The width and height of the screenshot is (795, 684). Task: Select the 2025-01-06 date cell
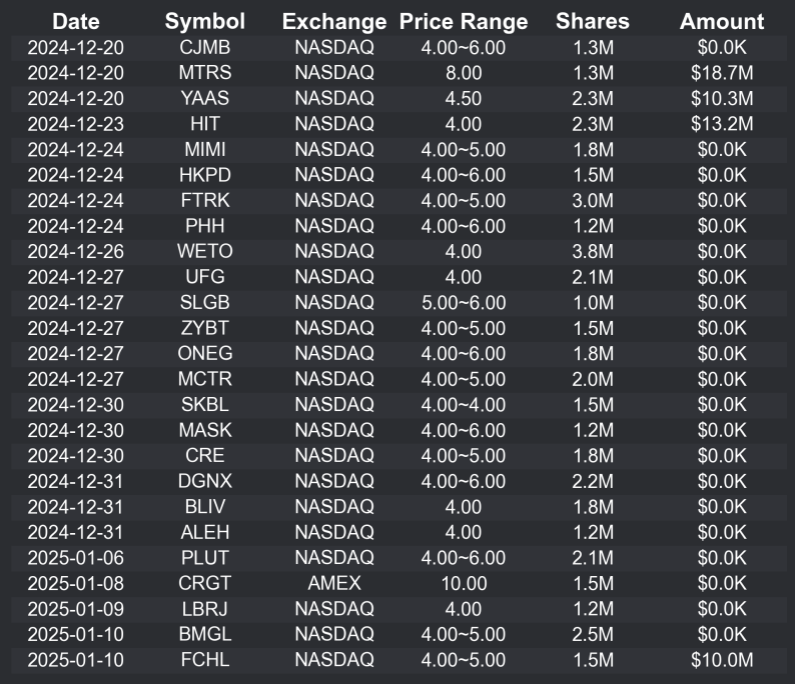click(76, 558)
